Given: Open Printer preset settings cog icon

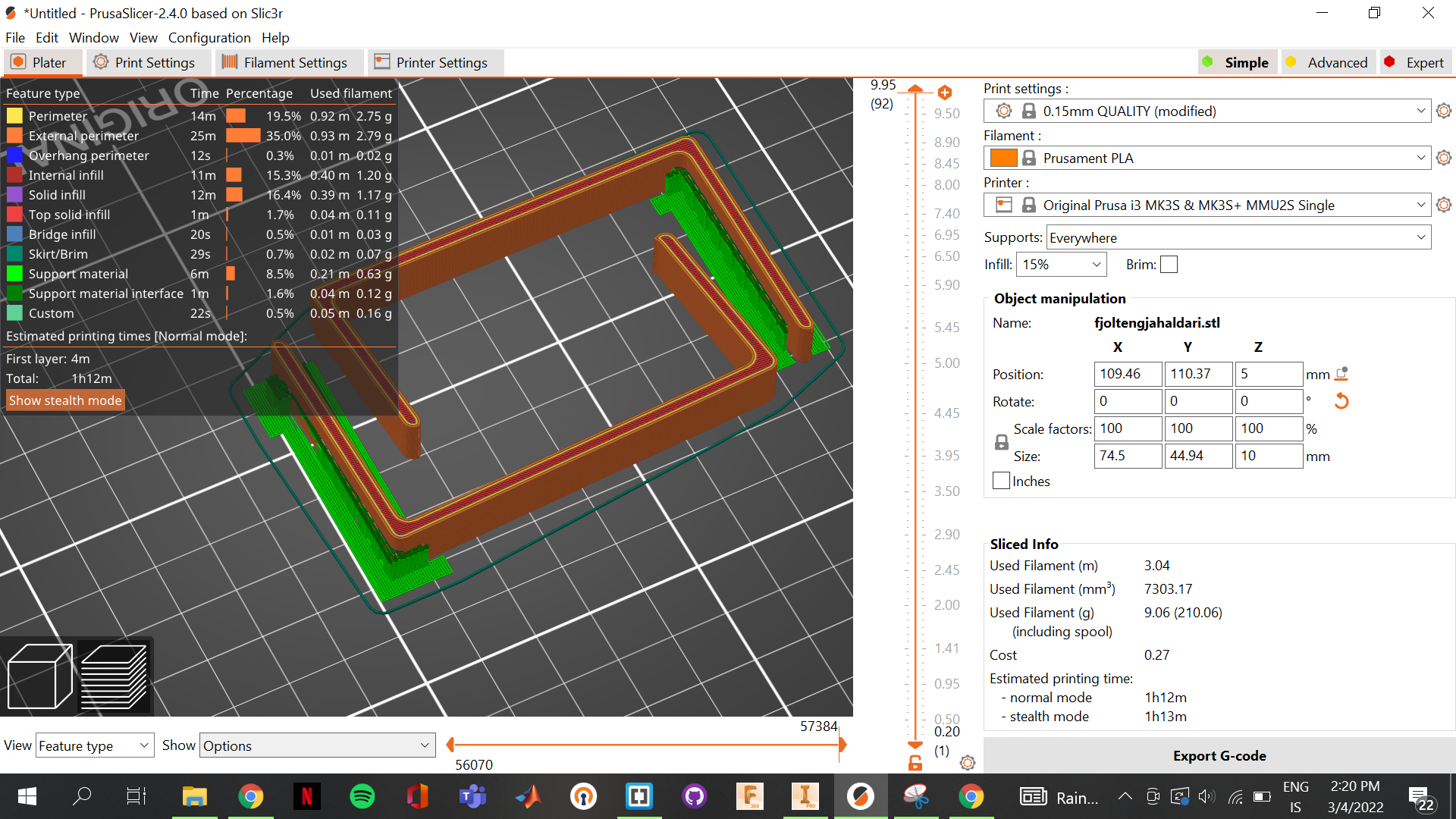Looking at the screenshot, I should (x=1443, y=205).
